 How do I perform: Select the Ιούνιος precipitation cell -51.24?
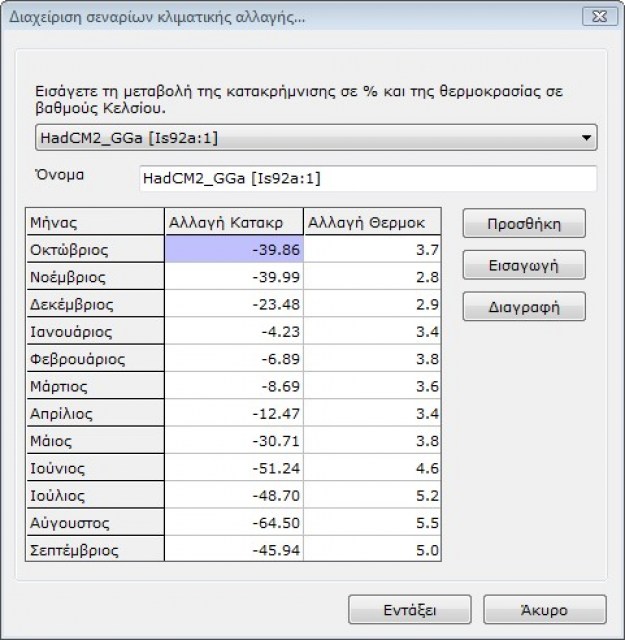pyautogui.click(x=233, y=468)
